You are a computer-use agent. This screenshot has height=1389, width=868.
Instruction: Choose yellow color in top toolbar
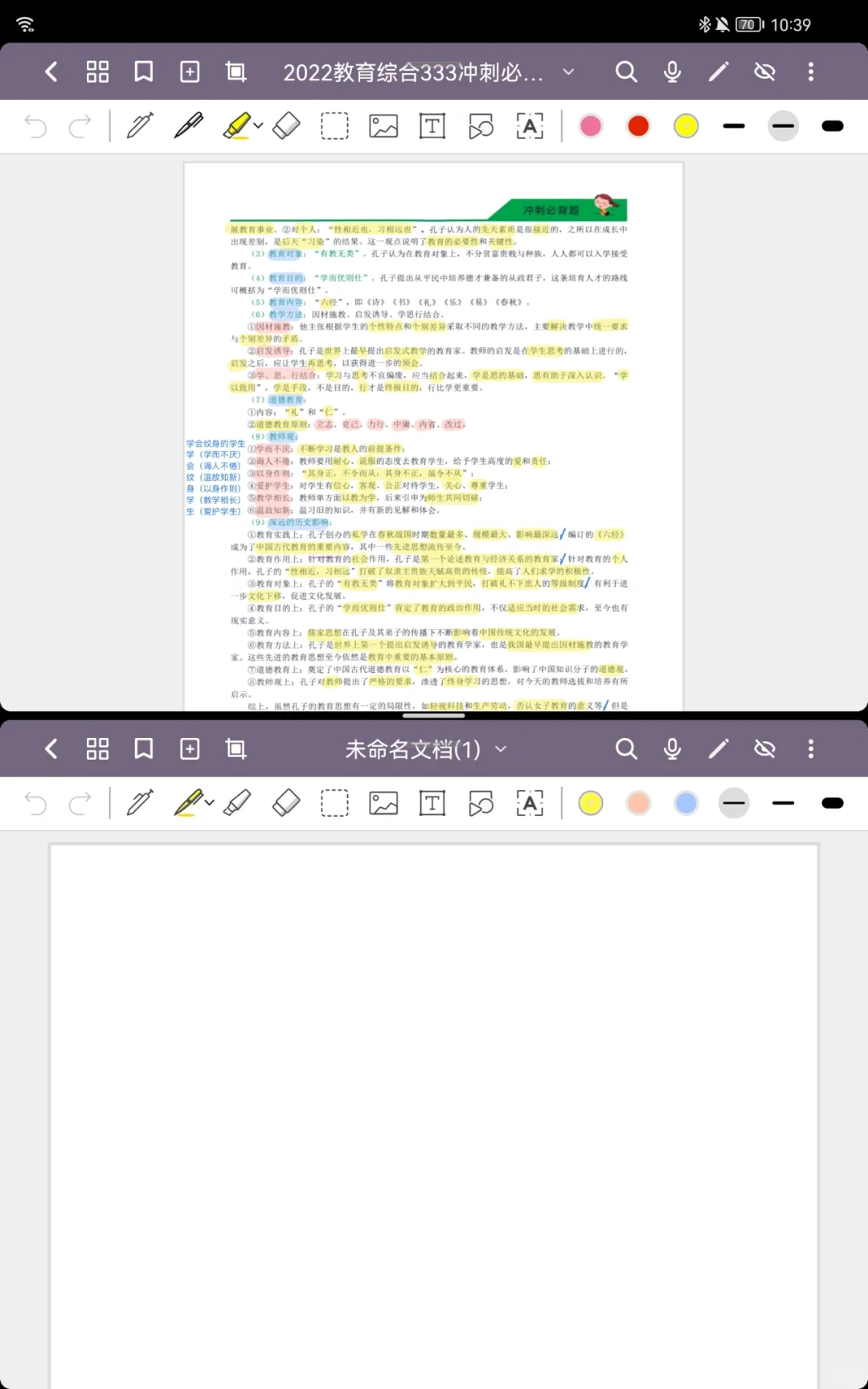click(686, 126)
